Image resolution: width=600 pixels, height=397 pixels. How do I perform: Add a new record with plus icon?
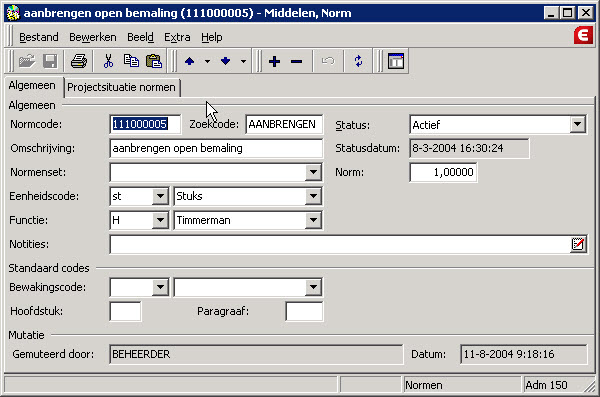coord(274,61)
